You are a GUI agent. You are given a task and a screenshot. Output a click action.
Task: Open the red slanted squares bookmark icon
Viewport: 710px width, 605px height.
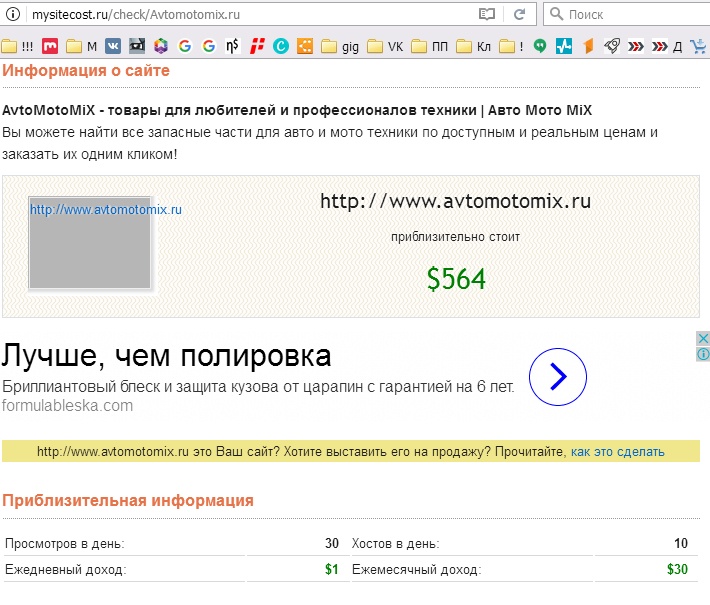pos(257,46)
